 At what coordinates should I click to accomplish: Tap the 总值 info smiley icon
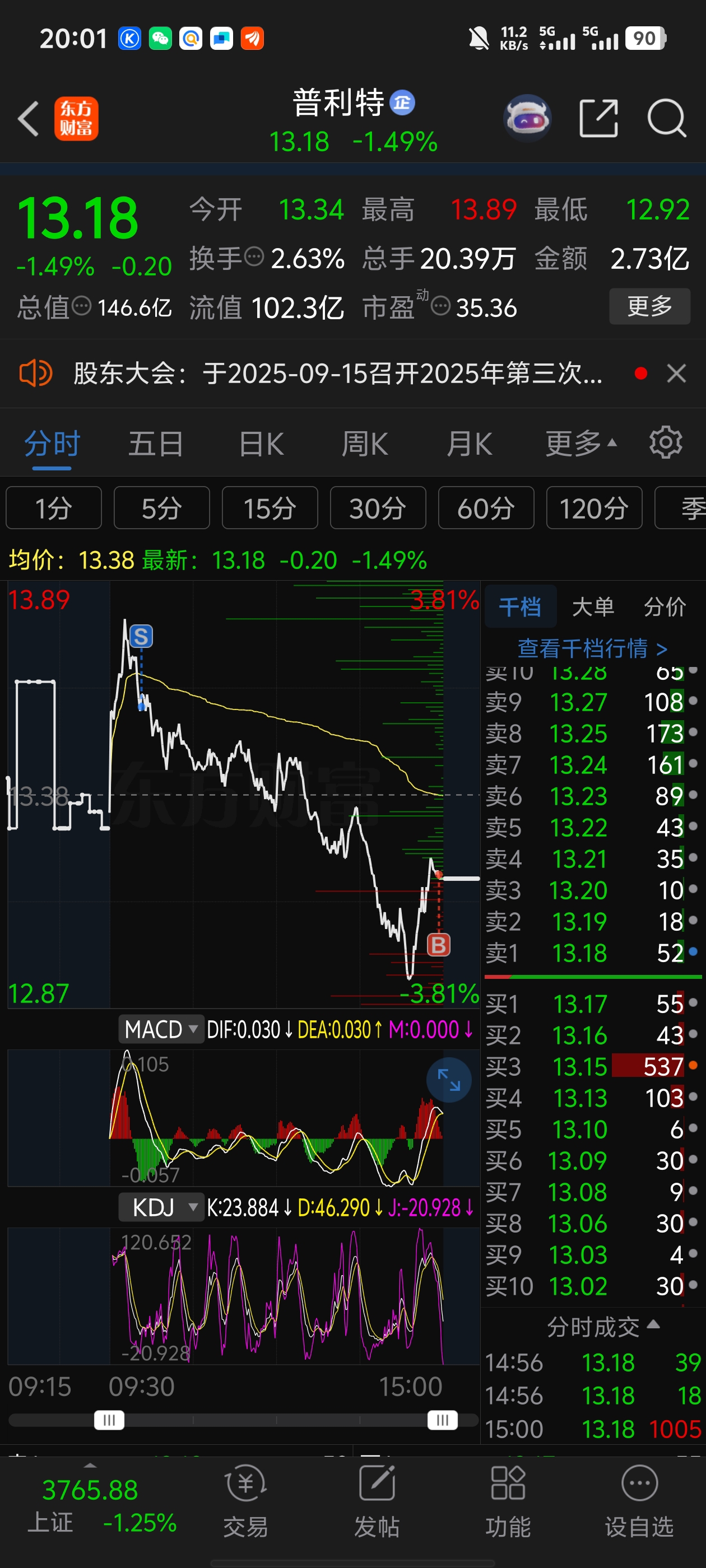pyautogui.click(x=82, y=306)
